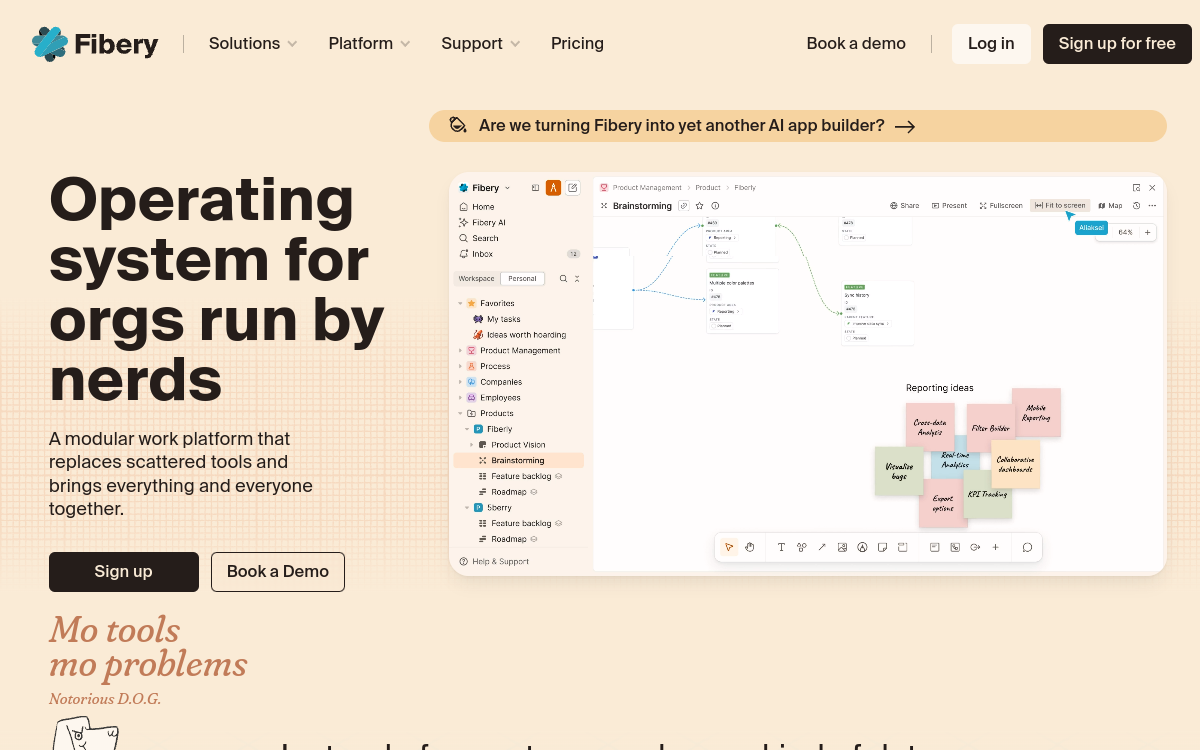The height and width of the screenshot is (750, 1200).
Task: Select the 'Real-time Analytics' blue sticky note
Action: (x=955, y=459)
